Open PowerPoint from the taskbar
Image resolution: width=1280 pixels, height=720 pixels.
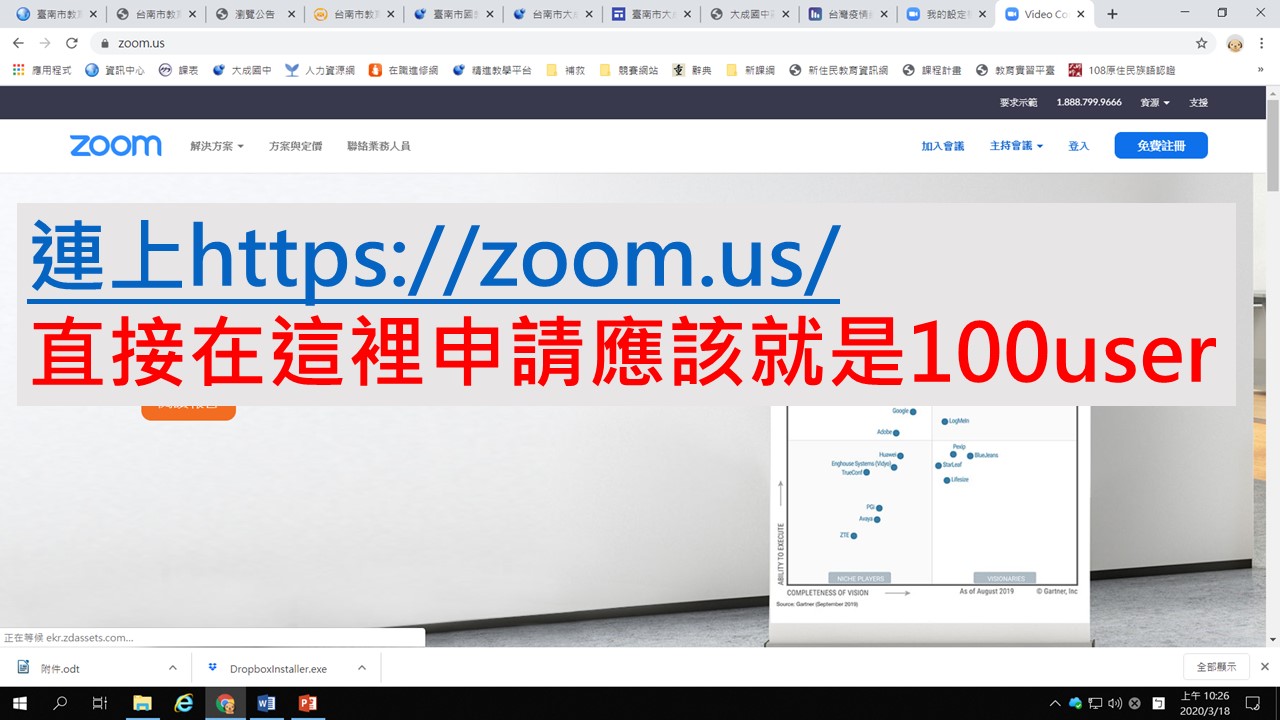click(307, 703)
